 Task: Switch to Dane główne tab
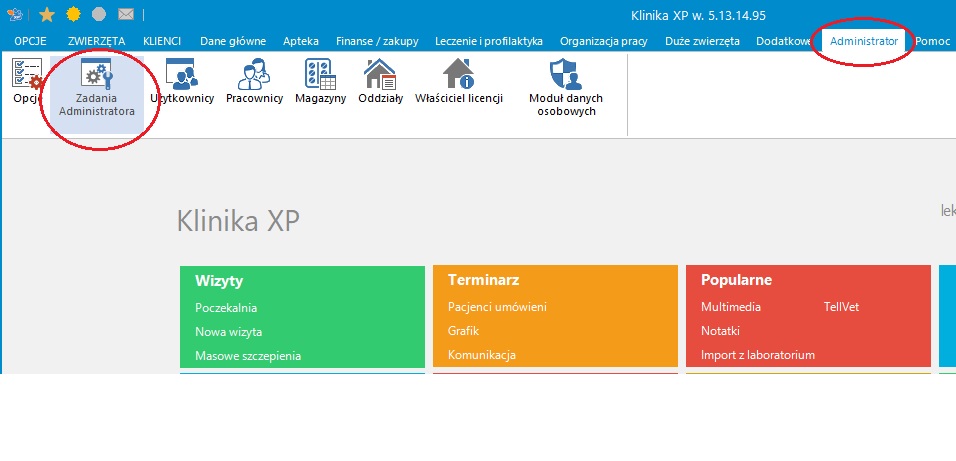point(233,41)
